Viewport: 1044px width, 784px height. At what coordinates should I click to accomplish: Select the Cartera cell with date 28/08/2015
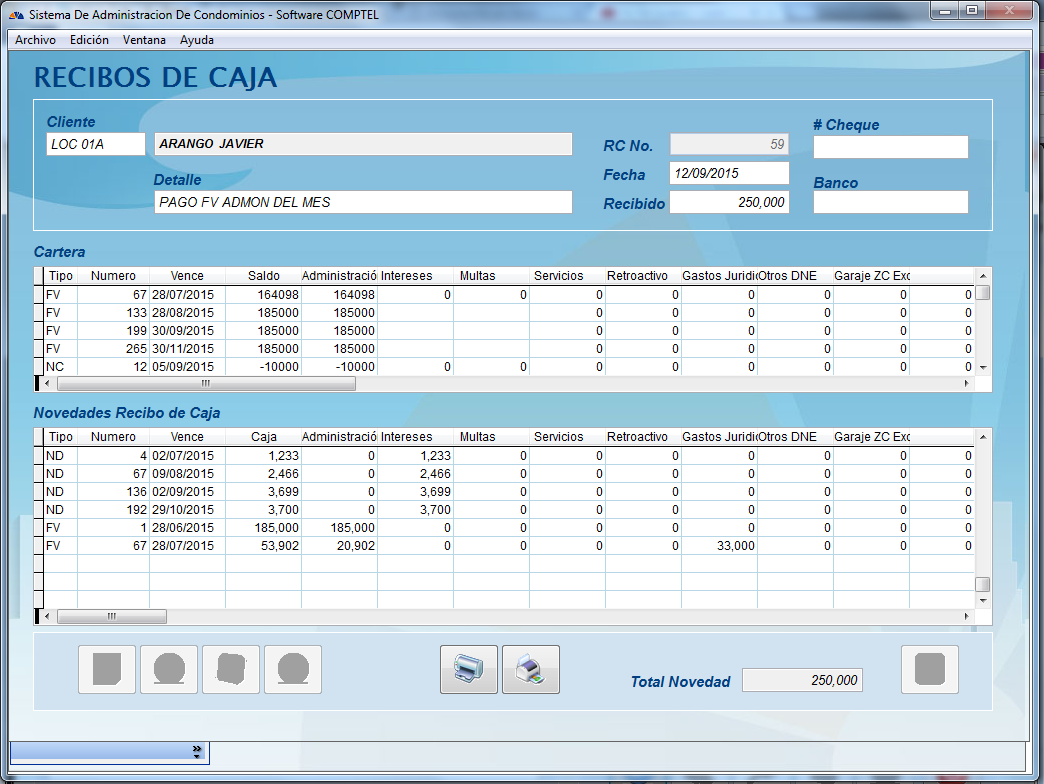tap(188, 313)
